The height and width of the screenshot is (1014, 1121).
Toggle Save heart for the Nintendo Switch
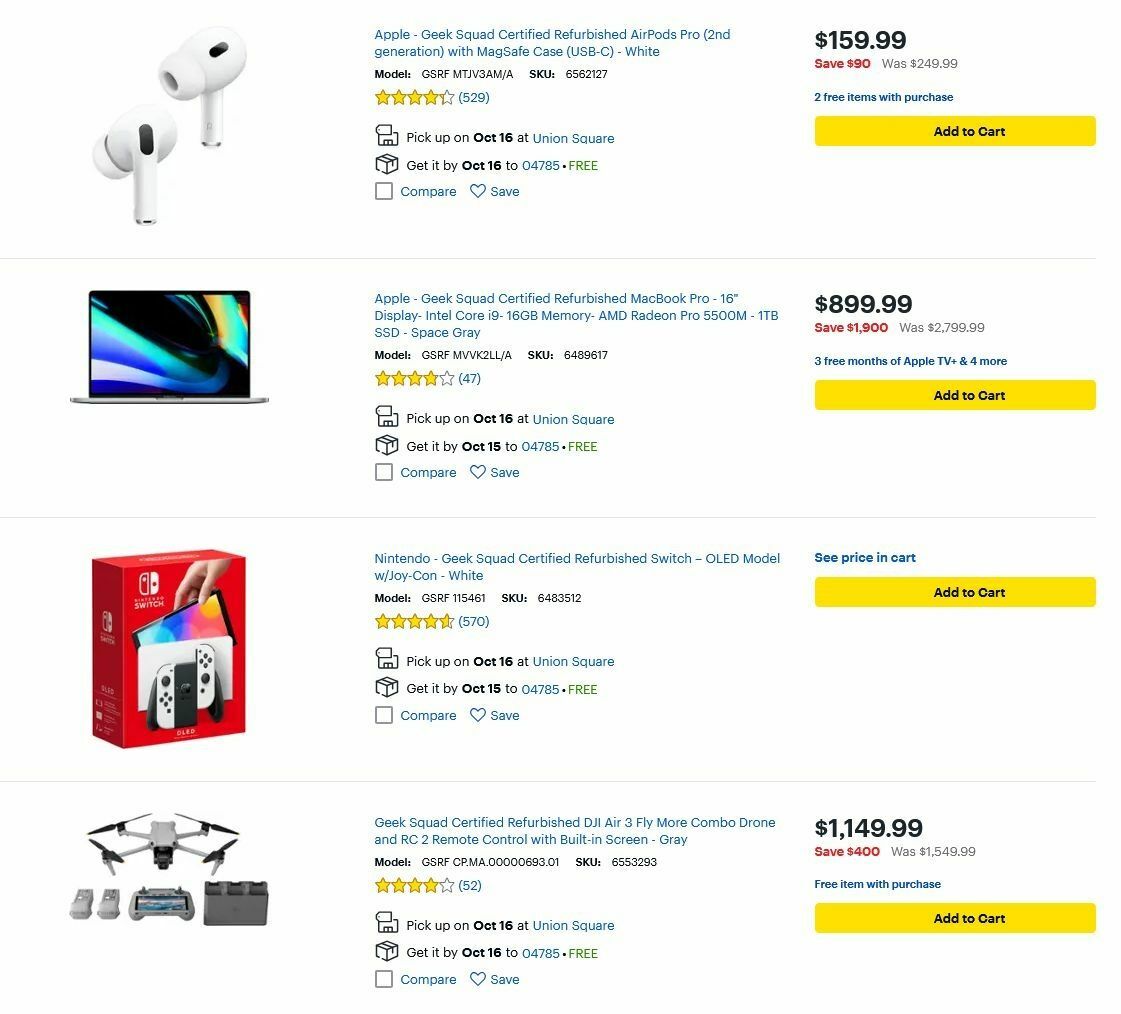[476, 715]
